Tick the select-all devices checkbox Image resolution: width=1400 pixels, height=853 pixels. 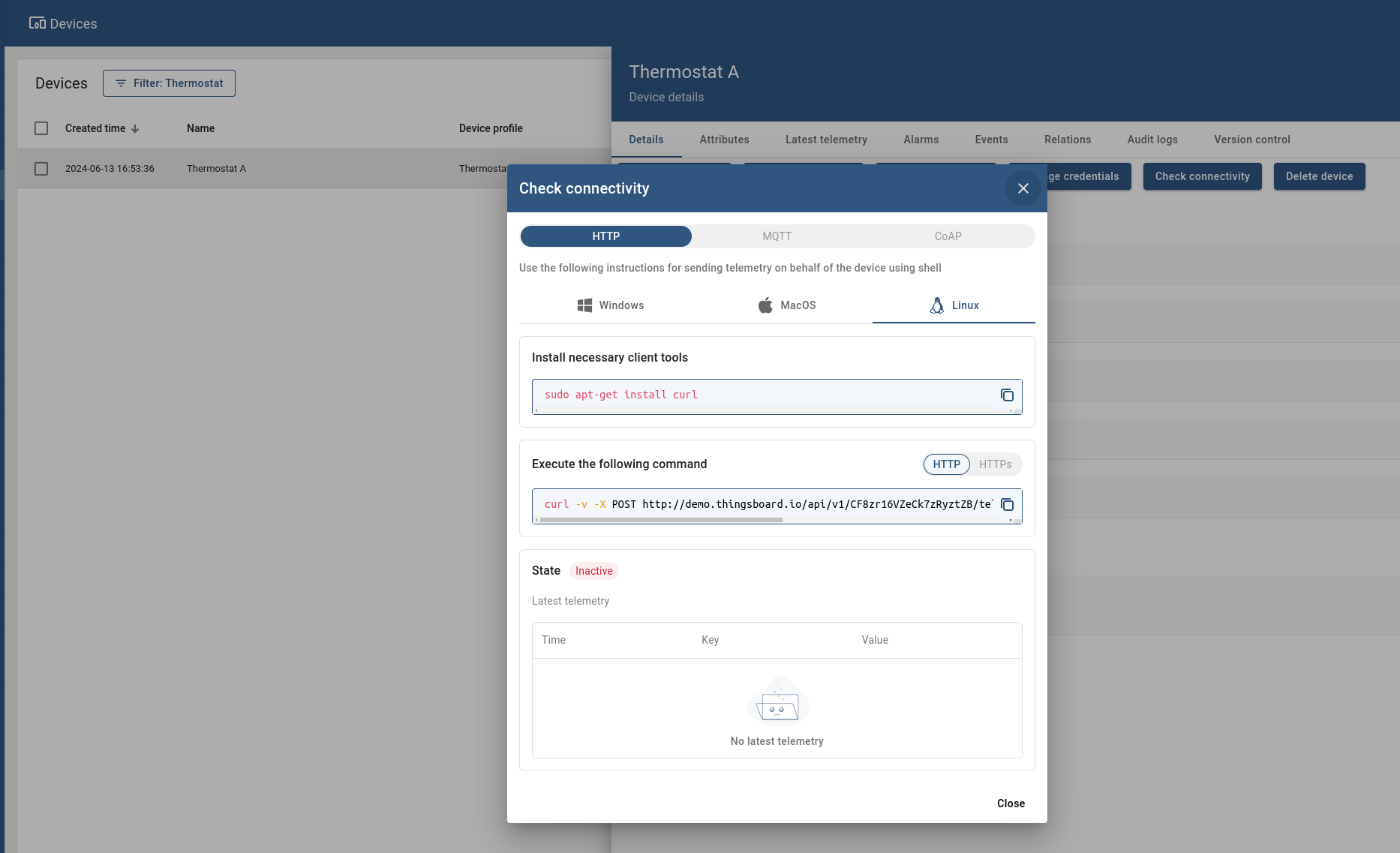pyautogui.click(x=41, y=128)
